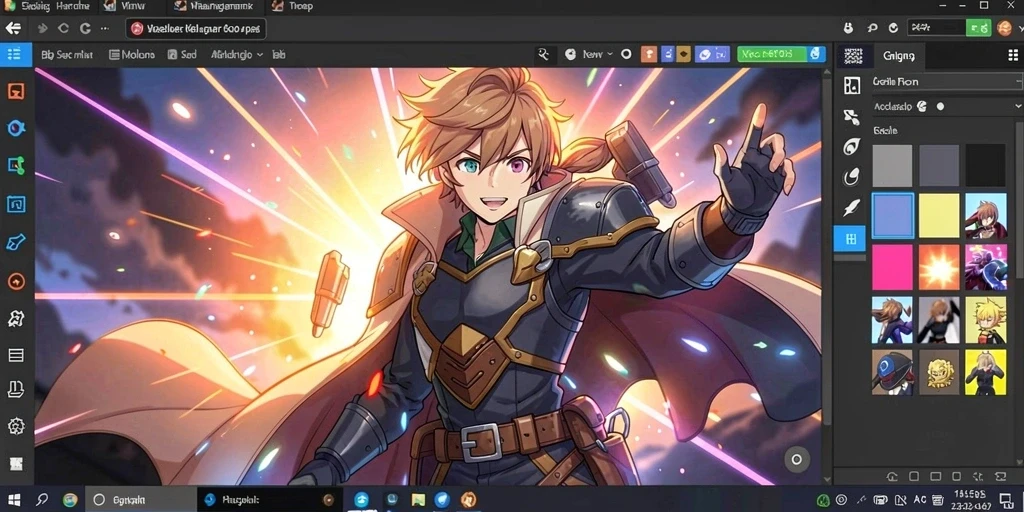
Task: Open the settings gear in left sidebar
Action: (x=16, y=426)
